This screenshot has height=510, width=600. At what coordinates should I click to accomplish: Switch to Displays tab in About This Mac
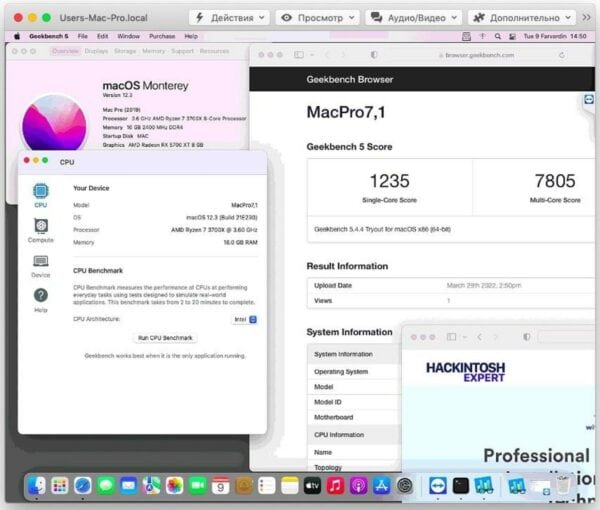[96, 51]
